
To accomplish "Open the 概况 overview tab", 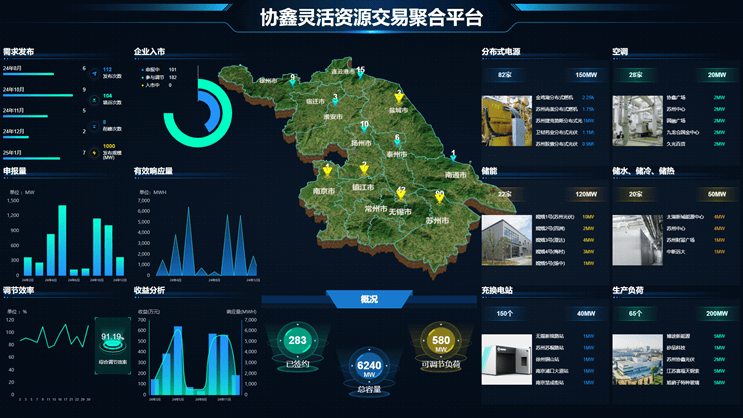I will [369, 298].
